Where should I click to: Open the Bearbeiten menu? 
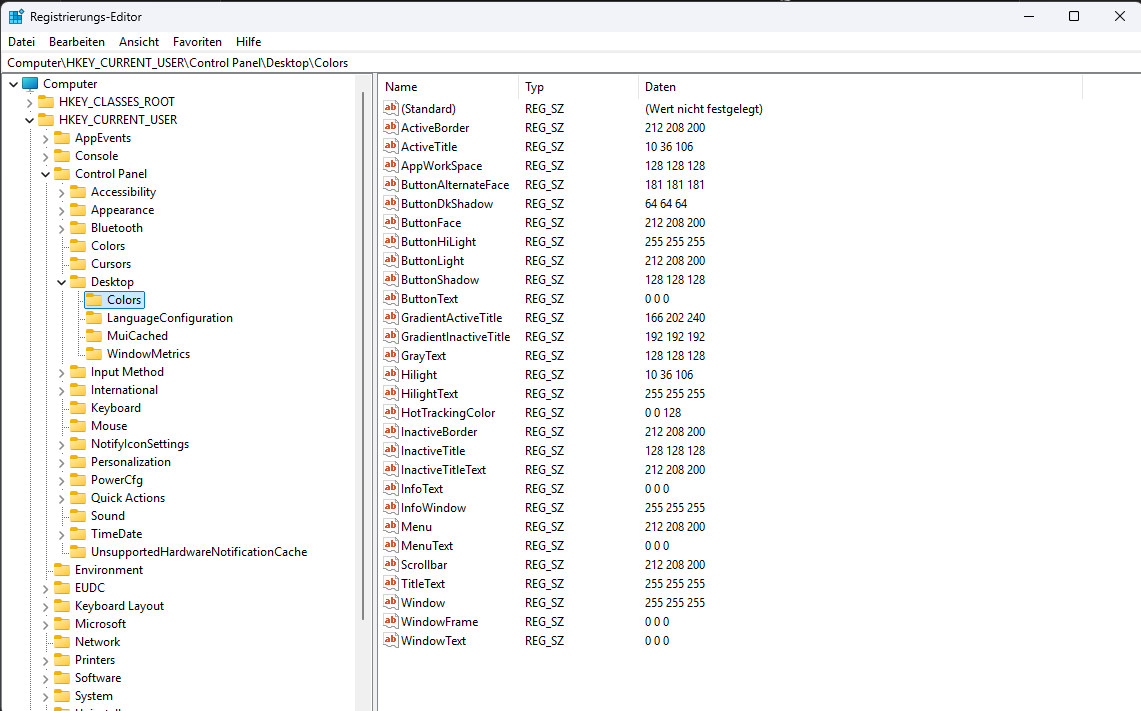point(76,41)
